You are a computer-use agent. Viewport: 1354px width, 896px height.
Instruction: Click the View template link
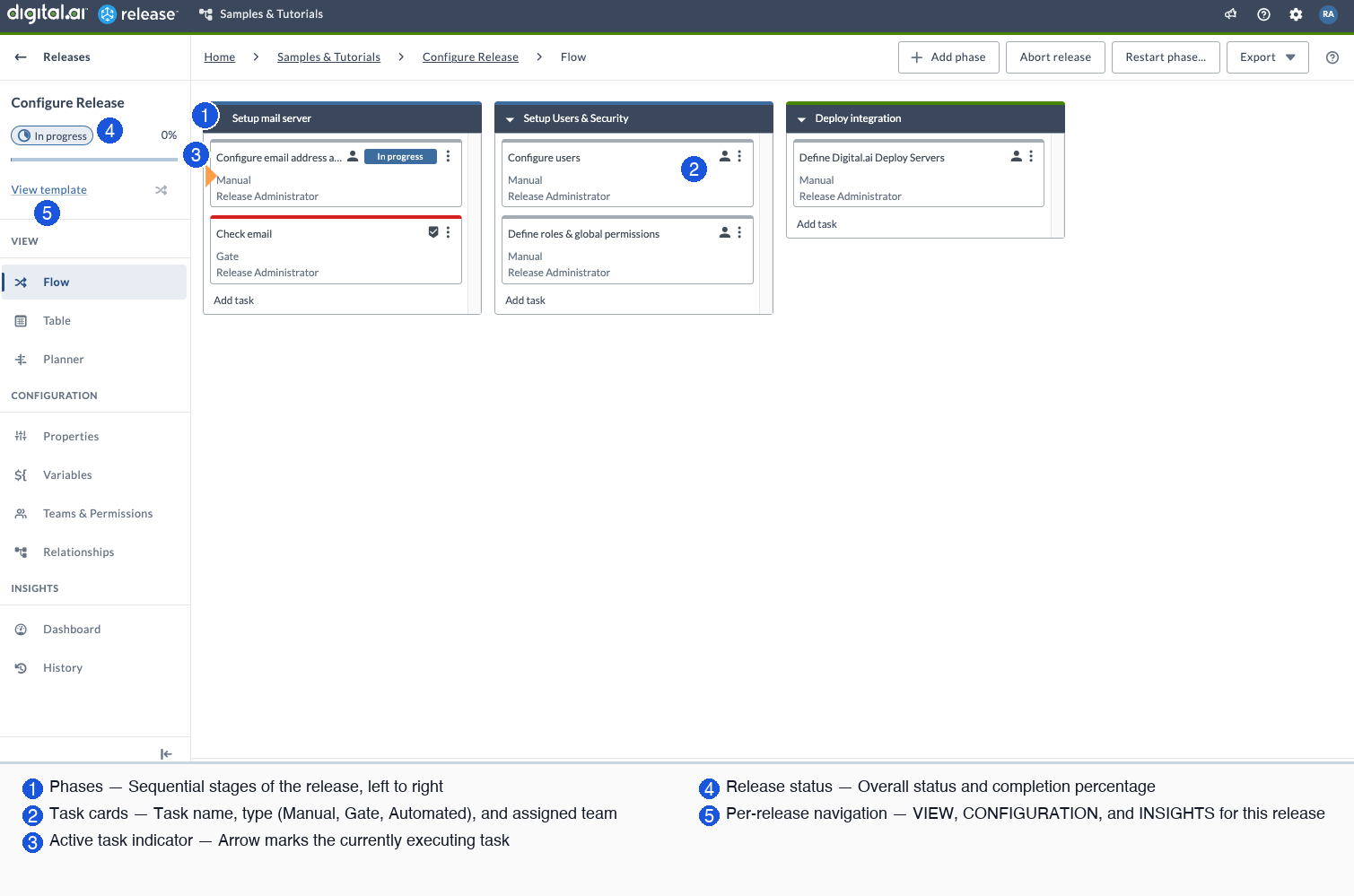click(48, 190)
